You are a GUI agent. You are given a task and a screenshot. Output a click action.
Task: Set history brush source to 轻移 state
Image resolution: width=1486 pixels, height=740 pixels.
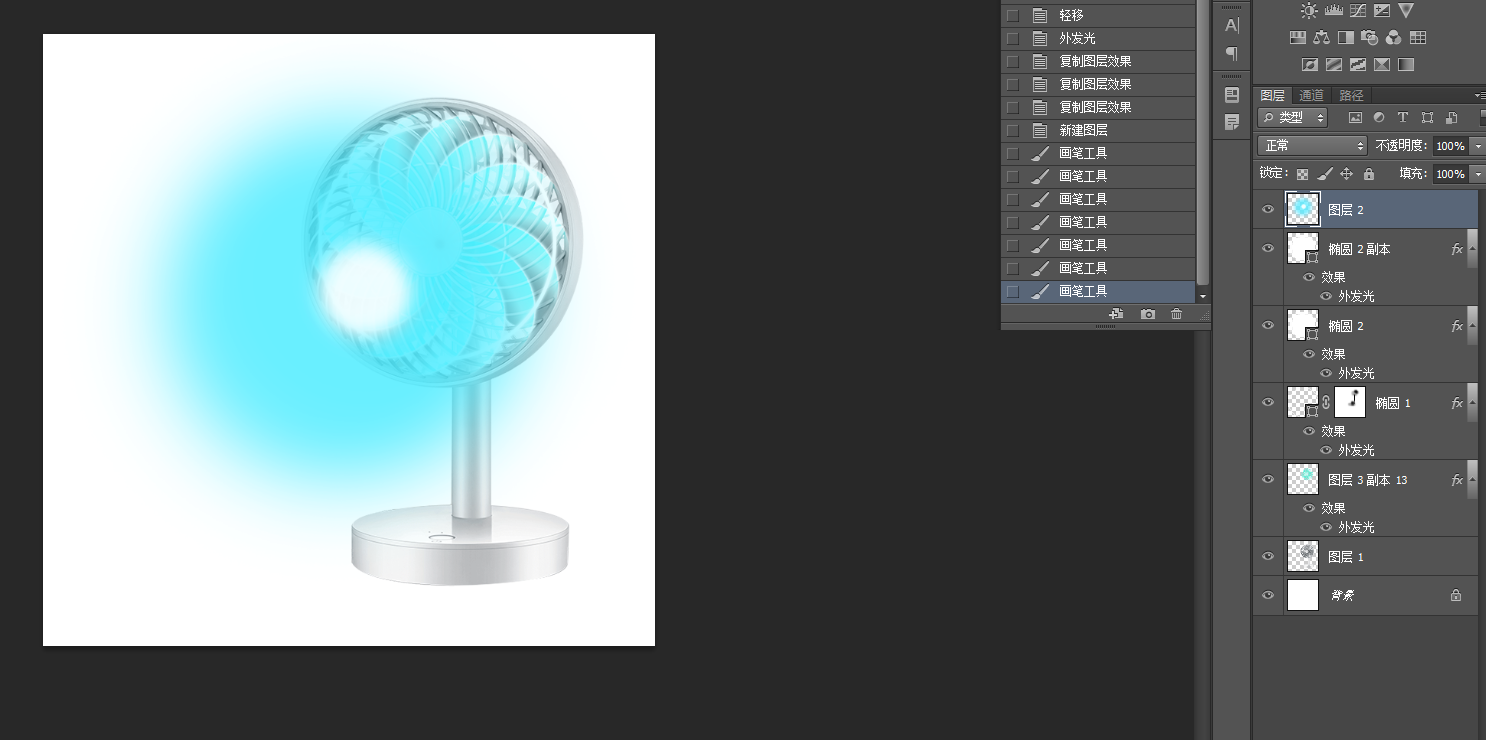1013,15
